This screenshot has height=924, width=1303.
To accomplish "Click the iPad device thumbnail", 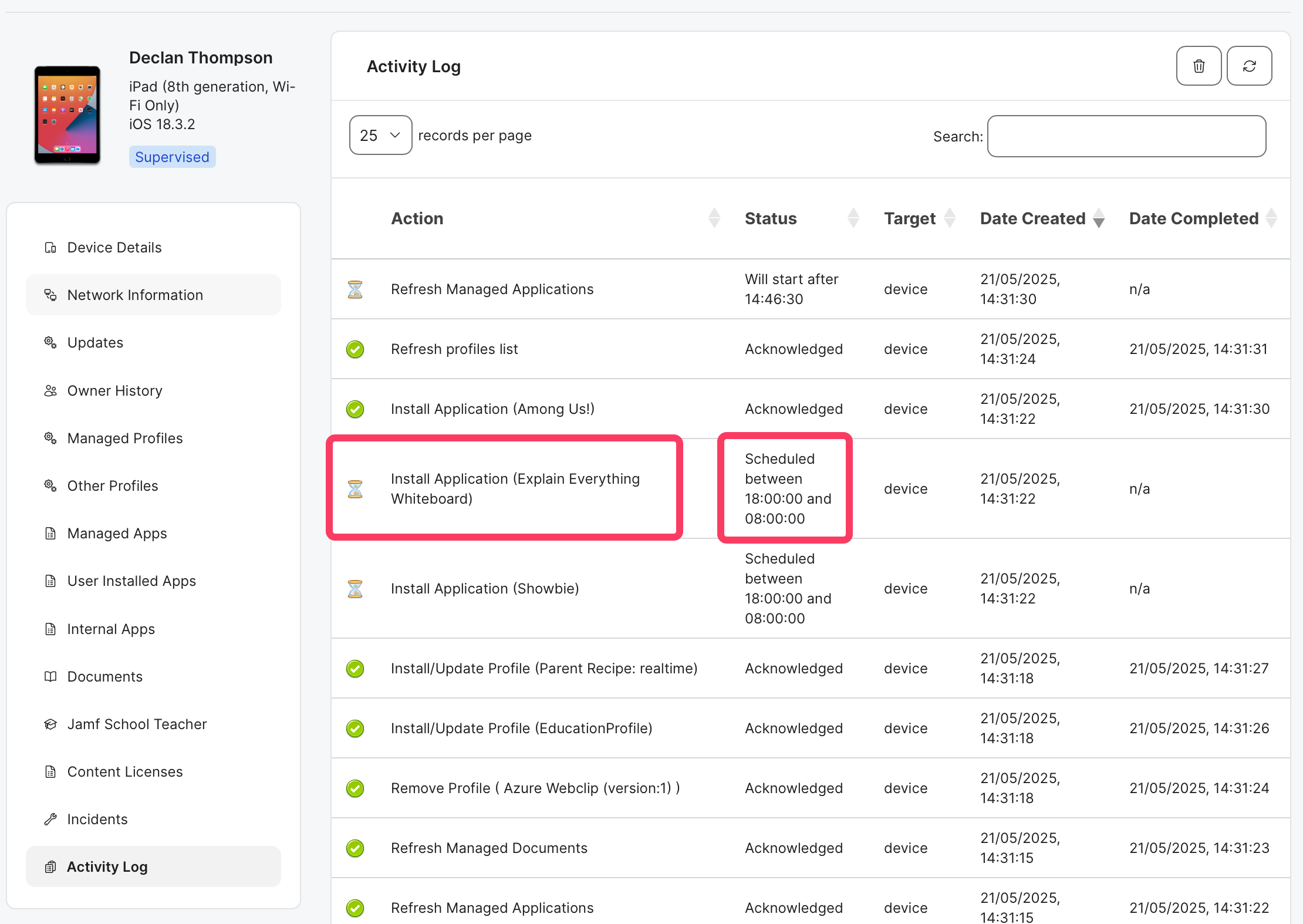I will pyautogui.click(x=67, y=114).
